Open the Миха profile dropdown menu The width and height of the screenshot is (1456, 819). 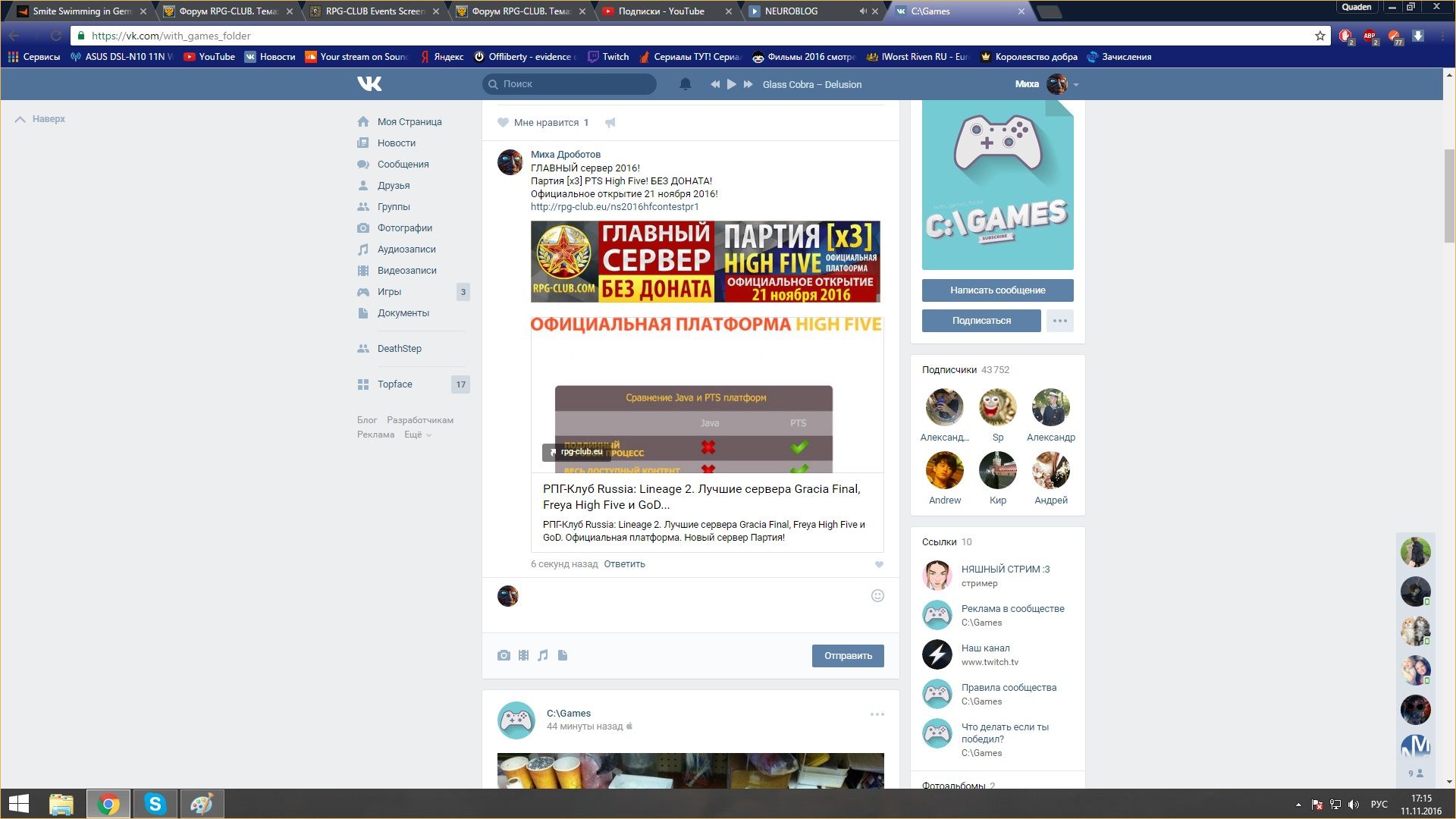point(1075,84)
